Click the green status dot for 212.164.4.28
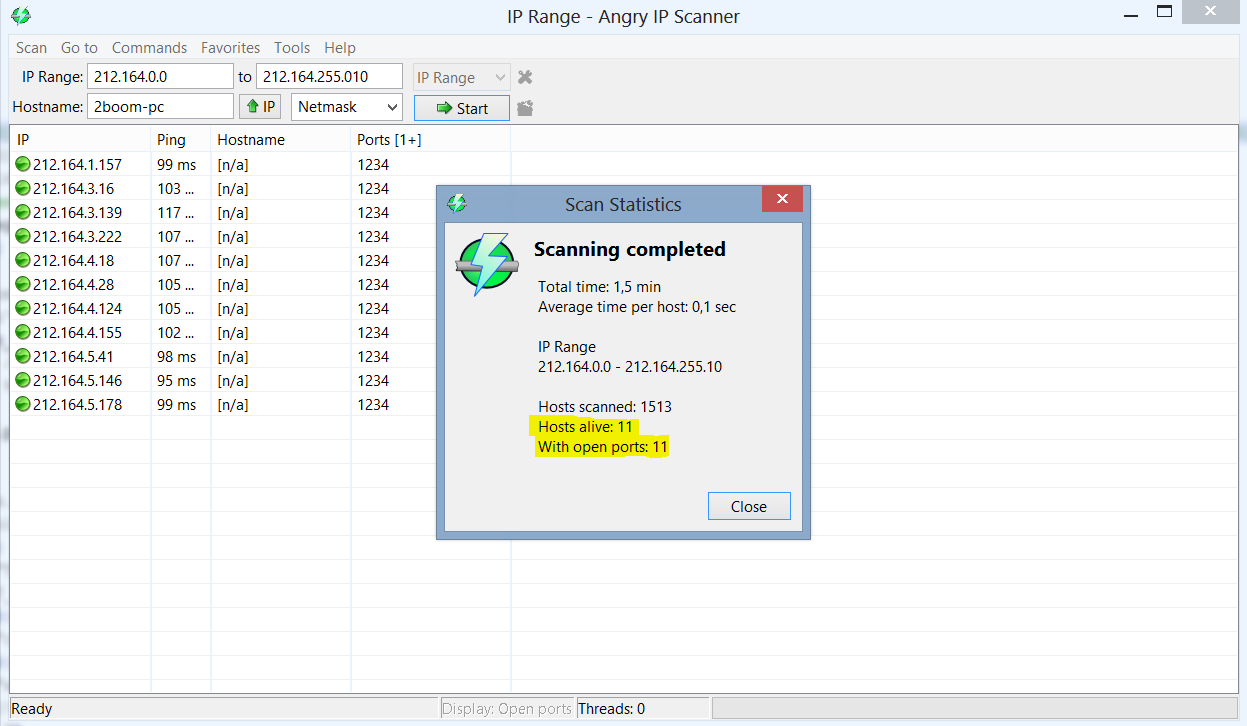 pyautogui.click(x=23, y=284)
